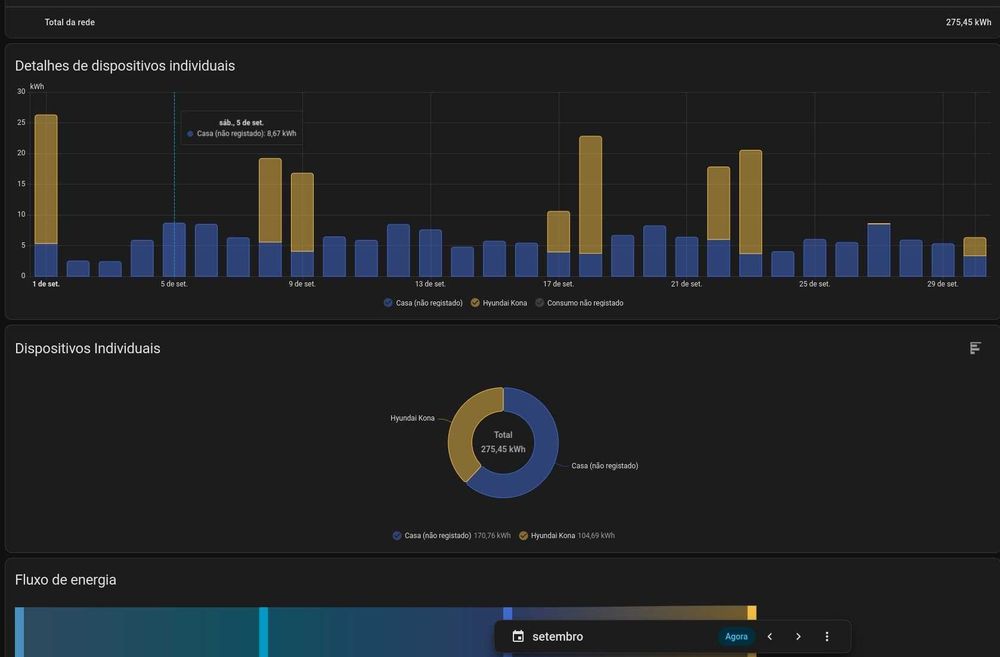Image resolution: width=1000 pixels, height=657 pixels.
Task: Click the "Total 275,45 kWh" donut center text
Action: (503, 442)
